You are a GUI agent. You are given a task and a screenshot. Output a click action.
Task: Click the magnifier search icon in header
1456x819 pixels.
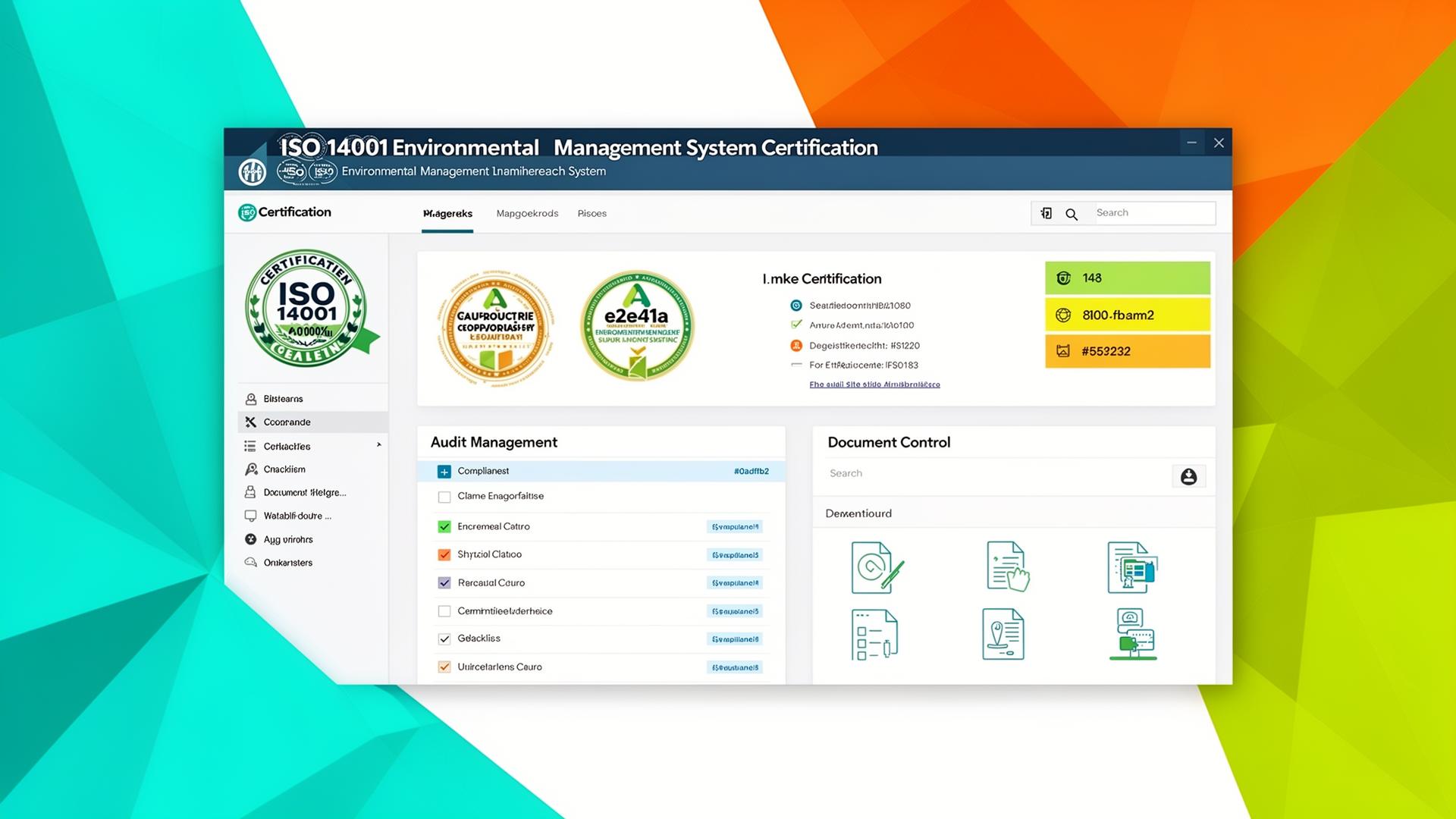[1072, 214]
